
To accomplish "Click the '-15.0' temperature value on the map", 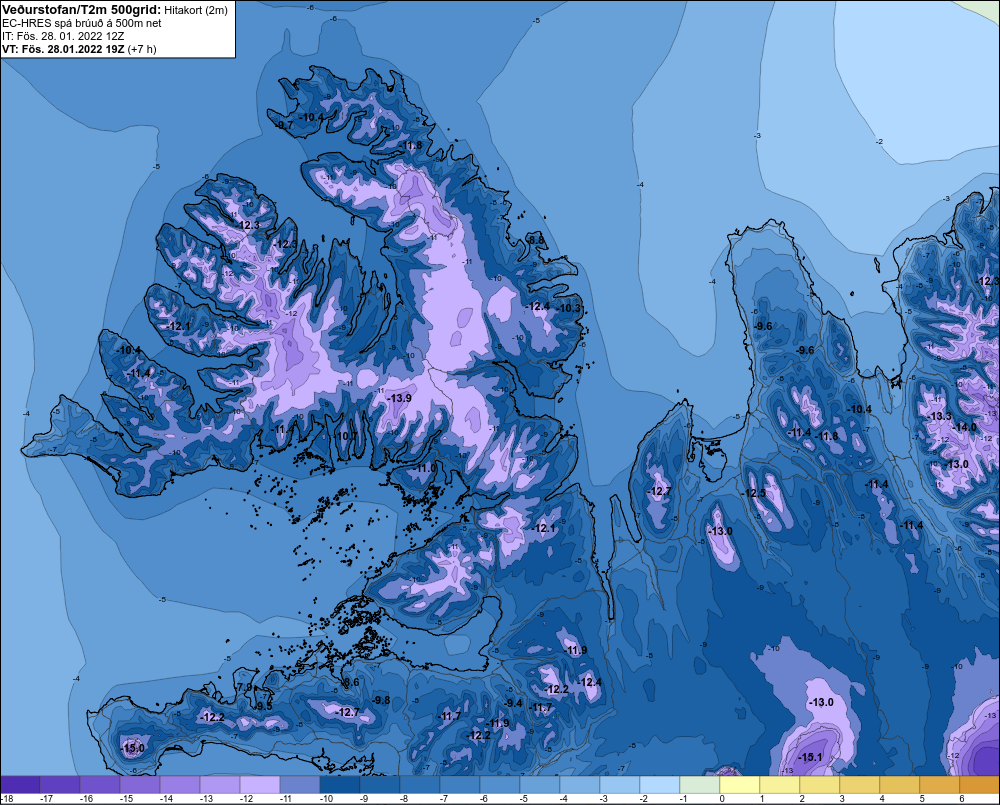I will pyautogui.click(x=133, y=748).
